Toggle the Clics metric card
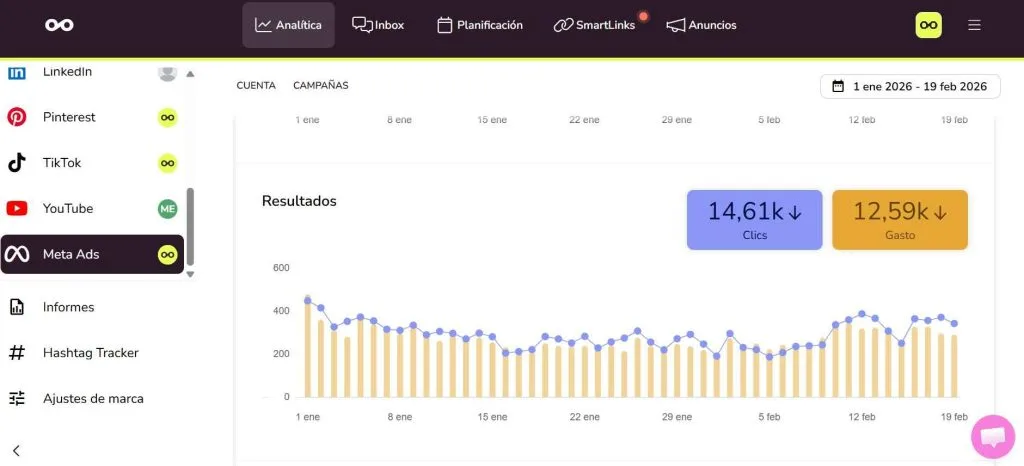 [754, 220]
